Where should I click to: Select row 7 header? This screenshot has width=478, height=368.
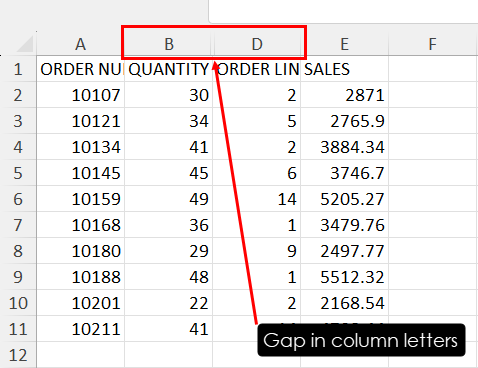(18, 225)
